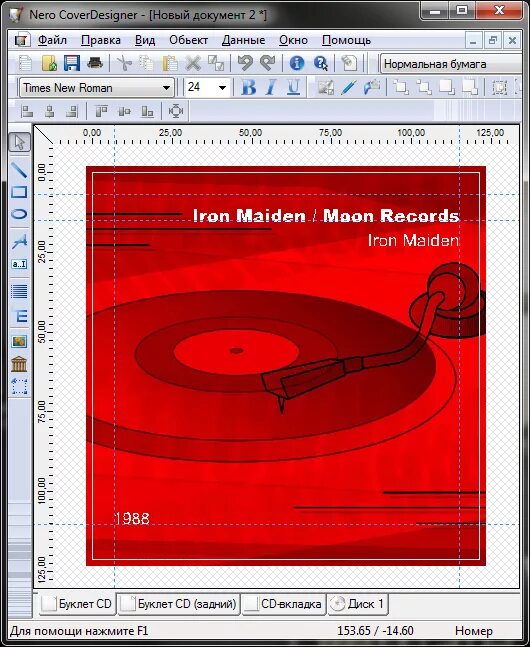Open the Помощь menu
This screenshot has height=647, width=530.
pyautogui.click(x=347, y=40)
